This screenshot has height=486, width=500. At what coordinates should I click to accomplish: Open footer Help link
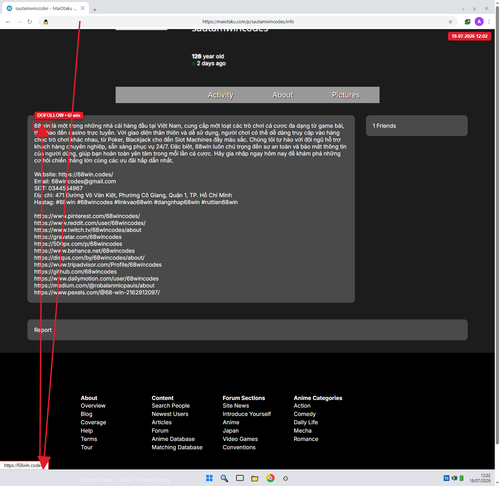click(x=87, y=431)
